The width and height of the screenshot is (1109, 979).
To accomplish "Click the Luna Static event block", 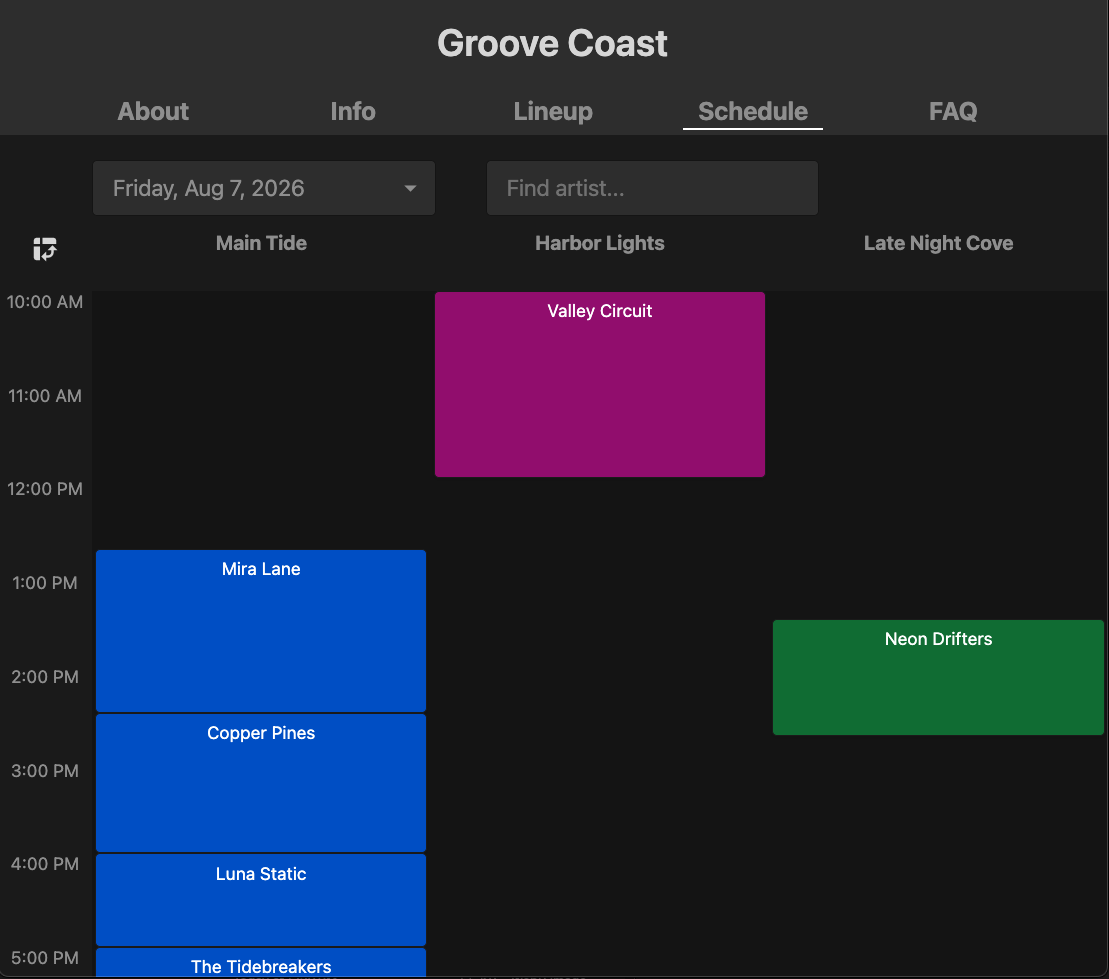I will [x=261, y=899].
